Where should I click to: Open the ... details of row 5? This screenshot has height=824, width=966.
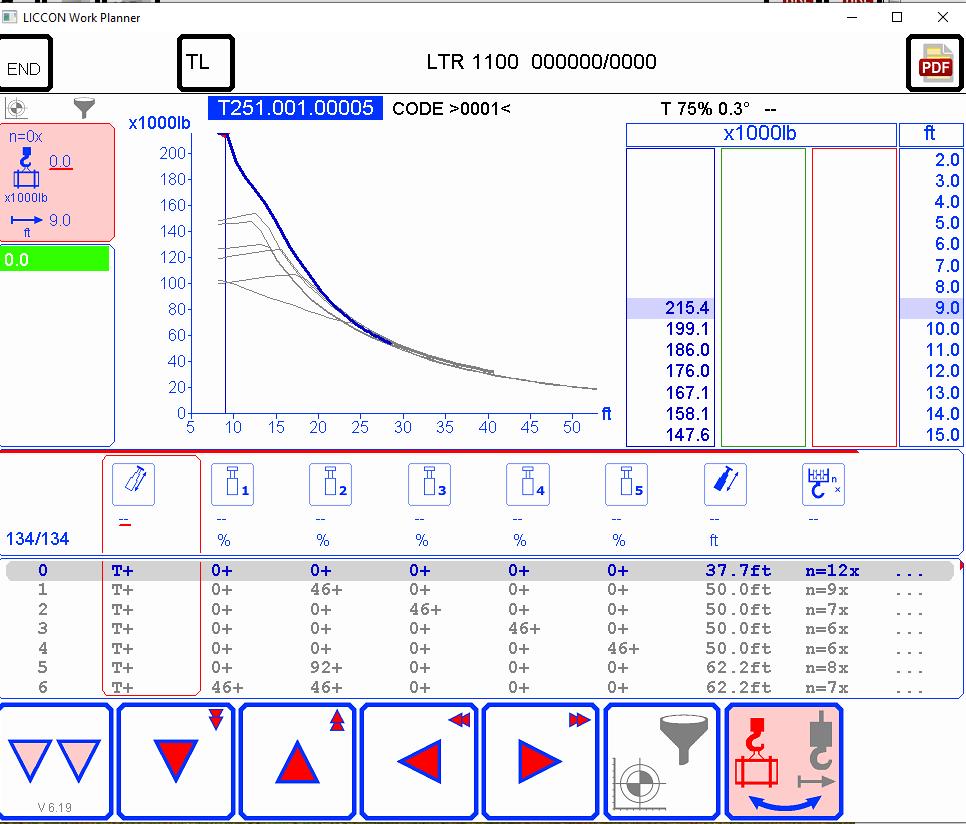909,668
